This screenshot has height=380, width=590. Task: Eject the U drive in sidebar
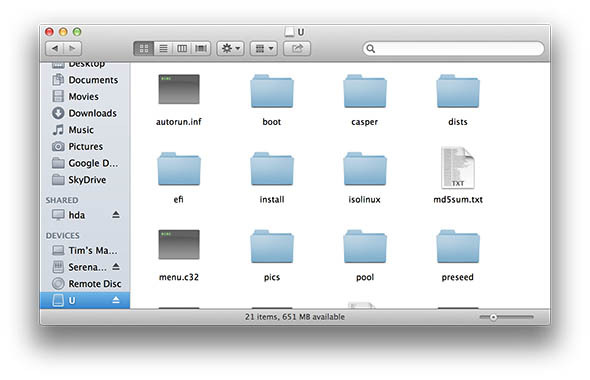pos(116,300)
